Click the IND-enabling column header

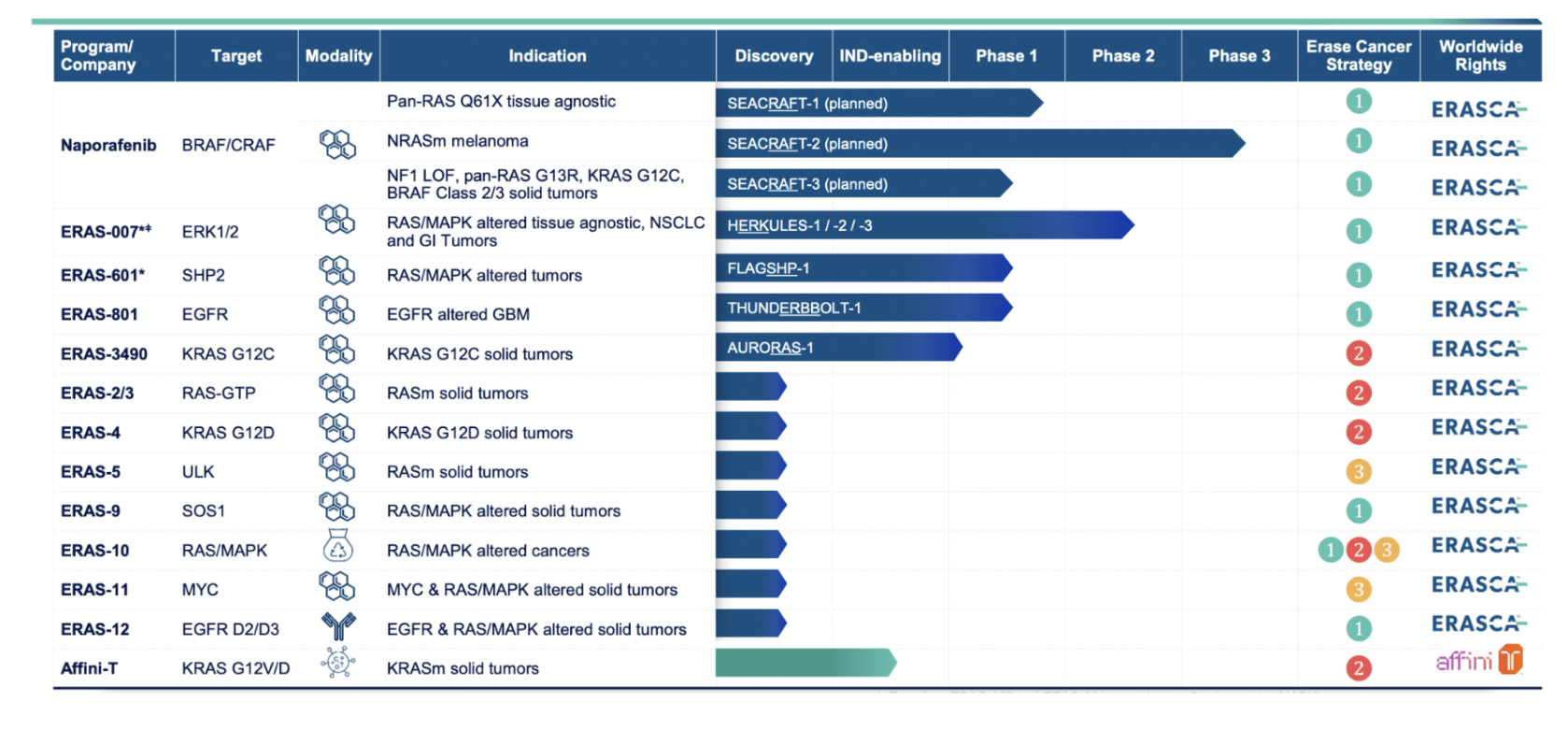(x=891, y=55)
